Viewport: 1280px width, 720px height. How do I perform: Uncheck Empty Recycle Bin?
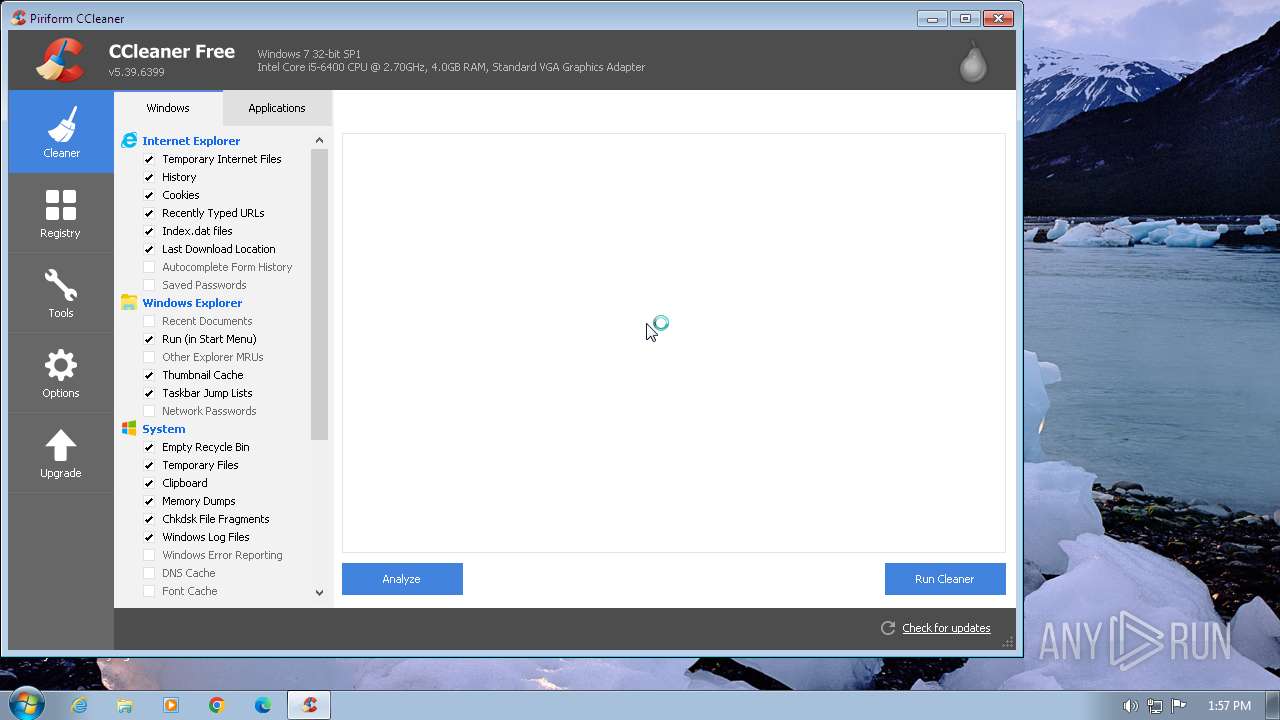click(149, 447)
